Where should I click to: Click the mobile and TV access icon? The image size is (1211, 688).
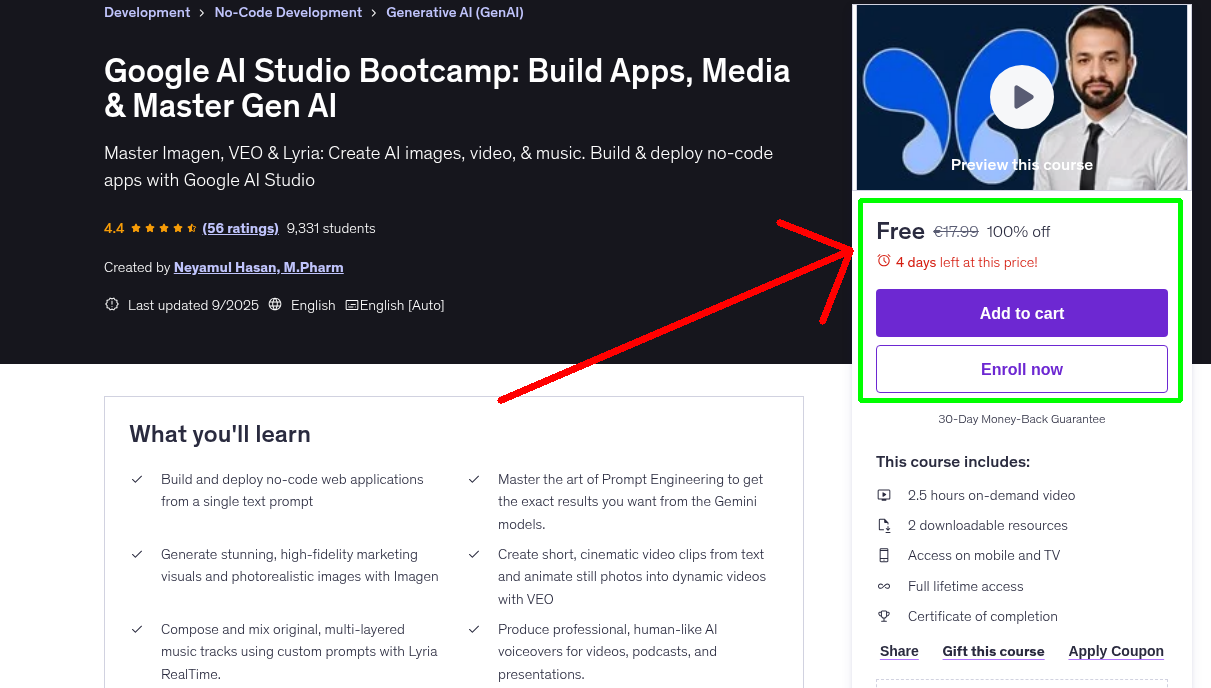pos(884,555)
